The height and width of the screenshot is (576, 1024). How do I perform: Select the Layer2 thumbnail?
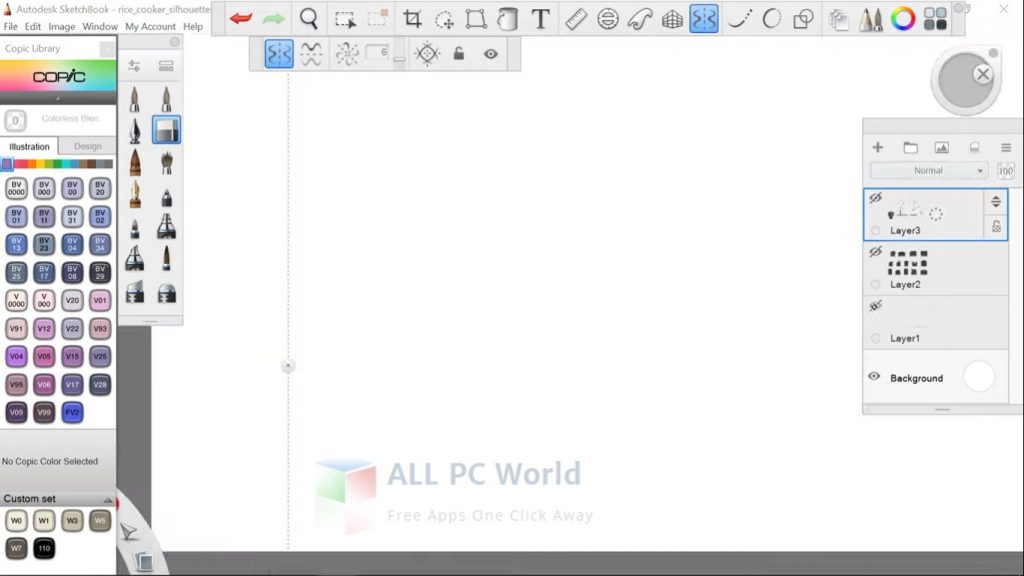908,262
